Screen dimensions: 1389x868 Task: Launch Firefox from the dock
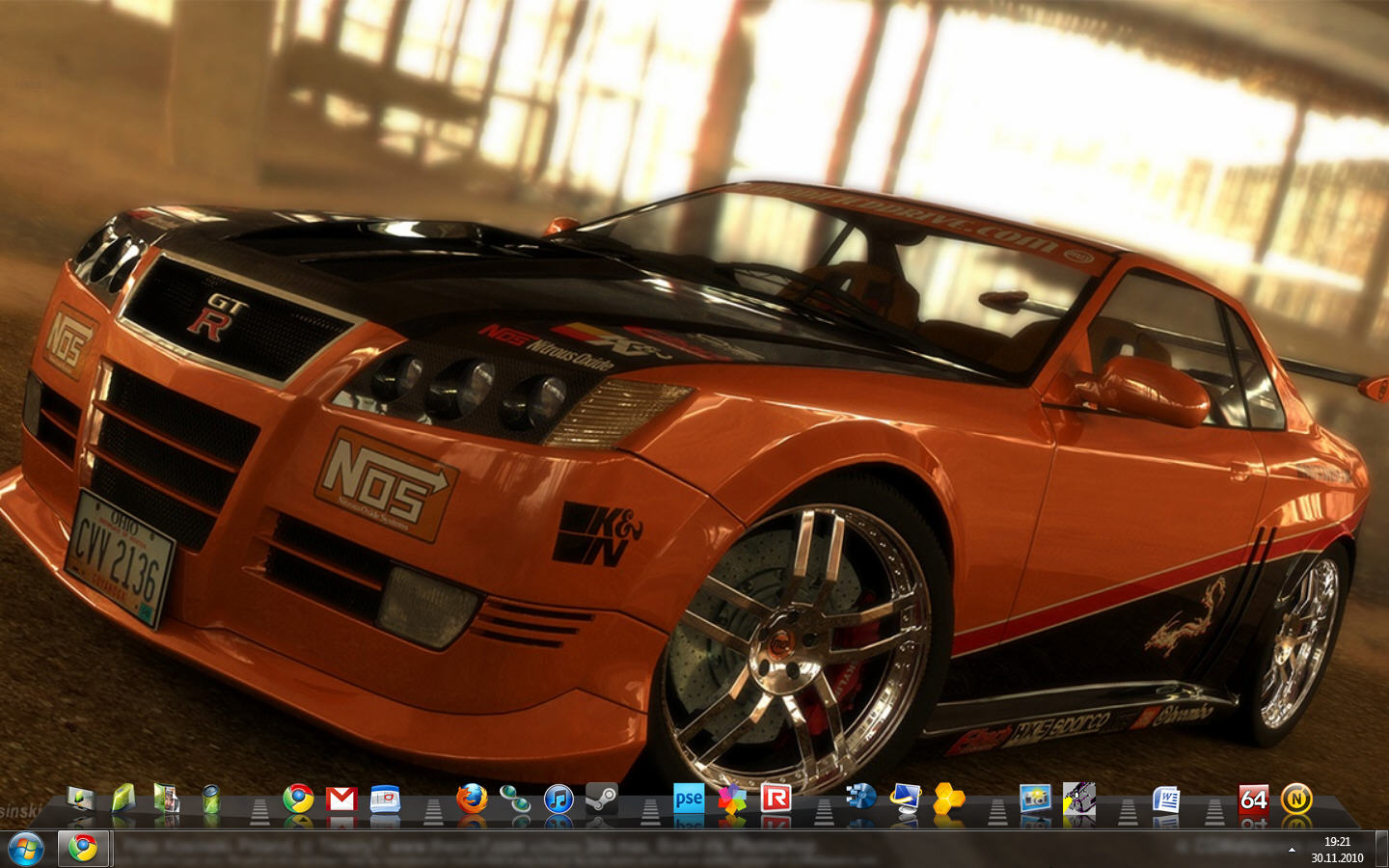[472, 799]
